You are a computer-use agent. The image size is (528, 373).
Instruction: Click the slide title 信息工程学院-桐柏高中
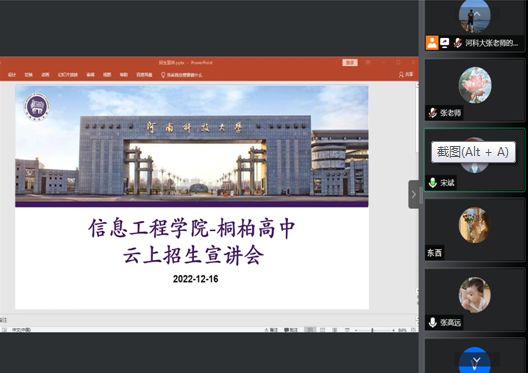192,228
